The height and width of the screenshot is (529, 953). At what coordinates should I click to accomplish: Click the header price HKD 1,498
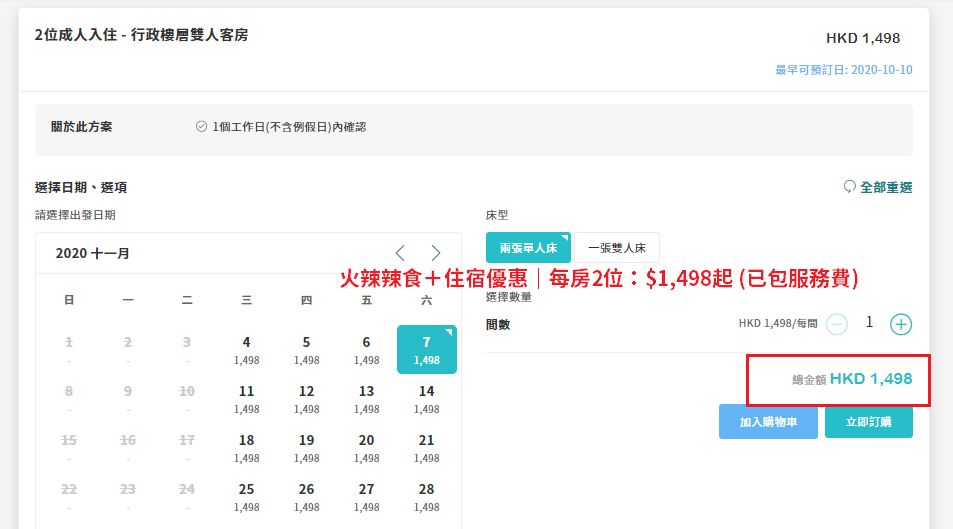pos(863,38)
